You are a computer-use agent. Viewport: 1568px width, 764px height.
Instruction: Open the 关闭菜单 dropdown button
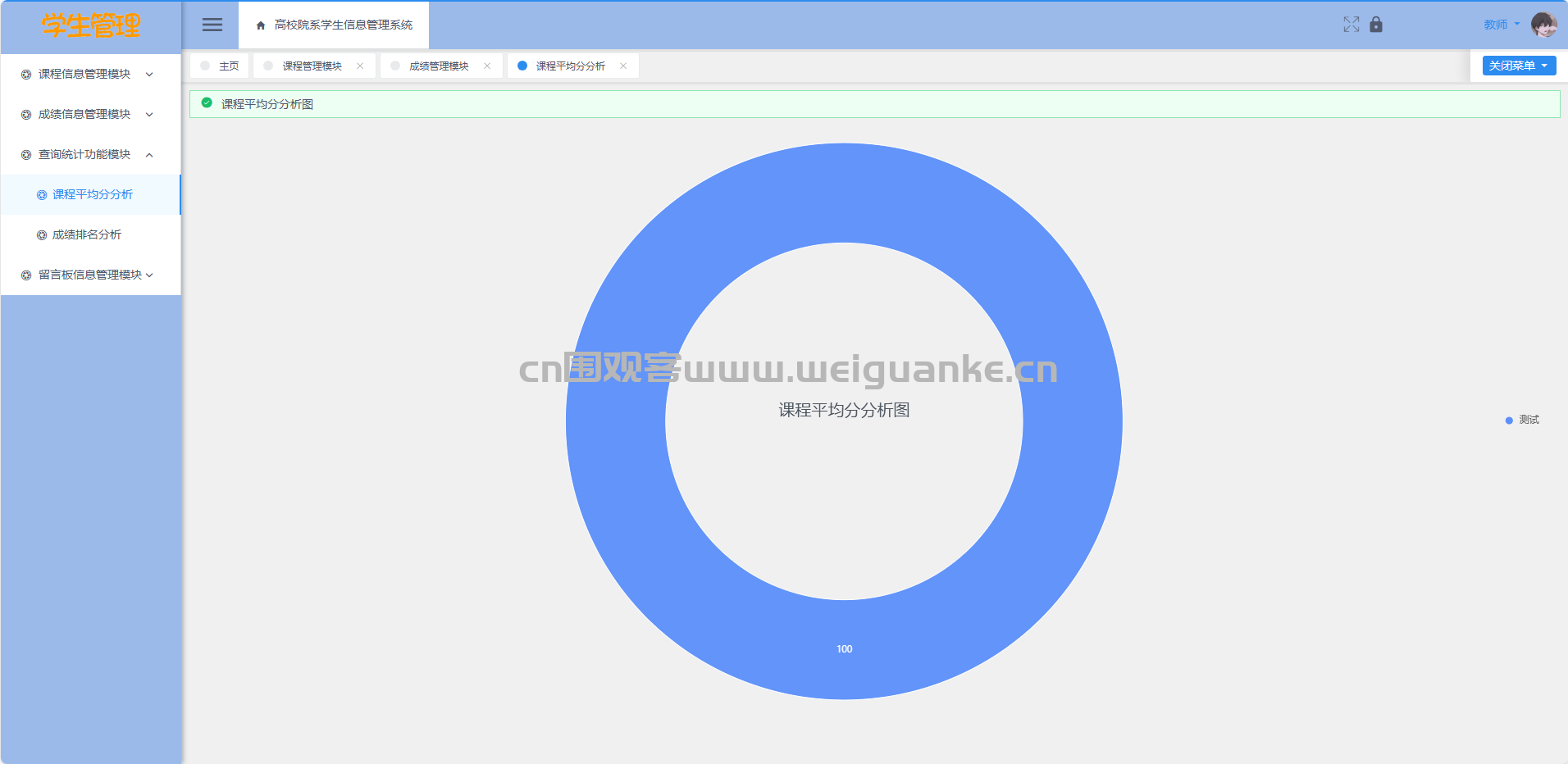[x=1518, y=66]
